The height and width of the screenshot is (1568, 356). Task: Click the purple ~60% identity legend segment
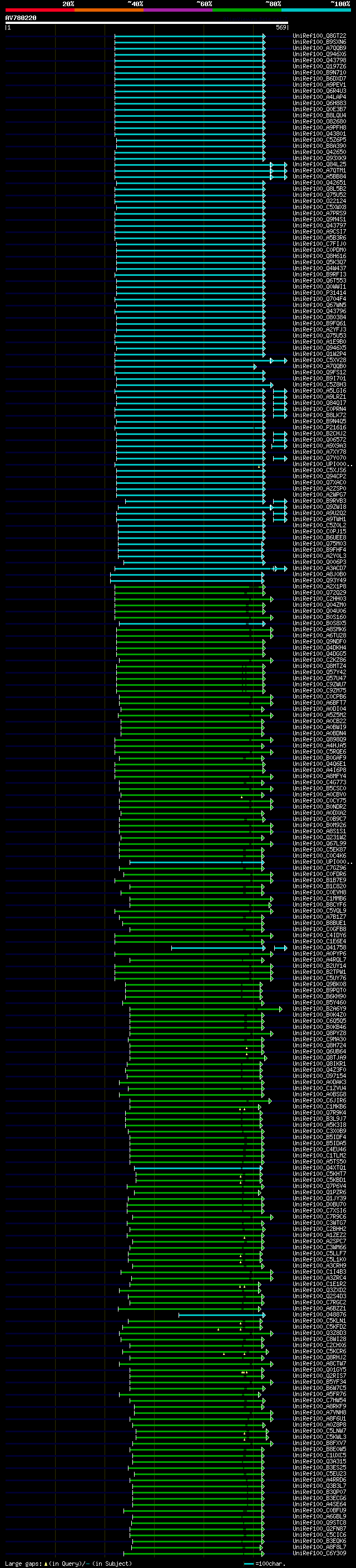(177, 10)
